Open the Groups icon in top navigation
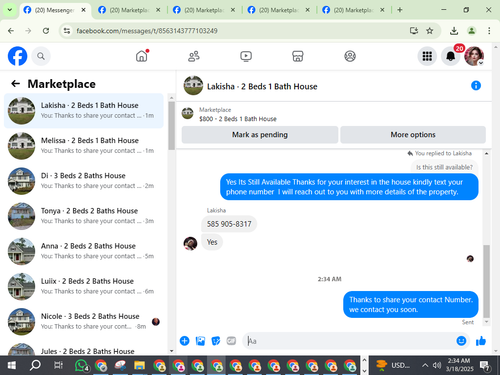 (x=350, y=56)
